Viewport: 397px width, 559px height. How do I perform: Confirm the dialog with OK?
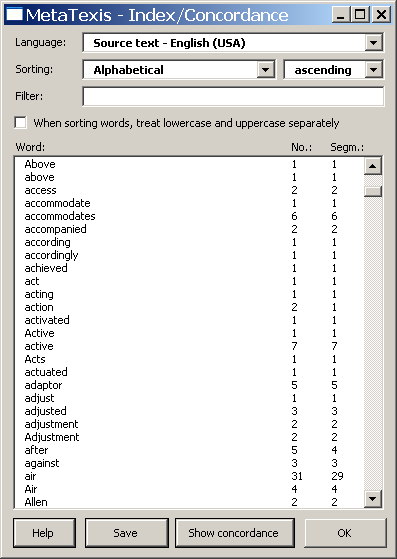coord(345,533)
